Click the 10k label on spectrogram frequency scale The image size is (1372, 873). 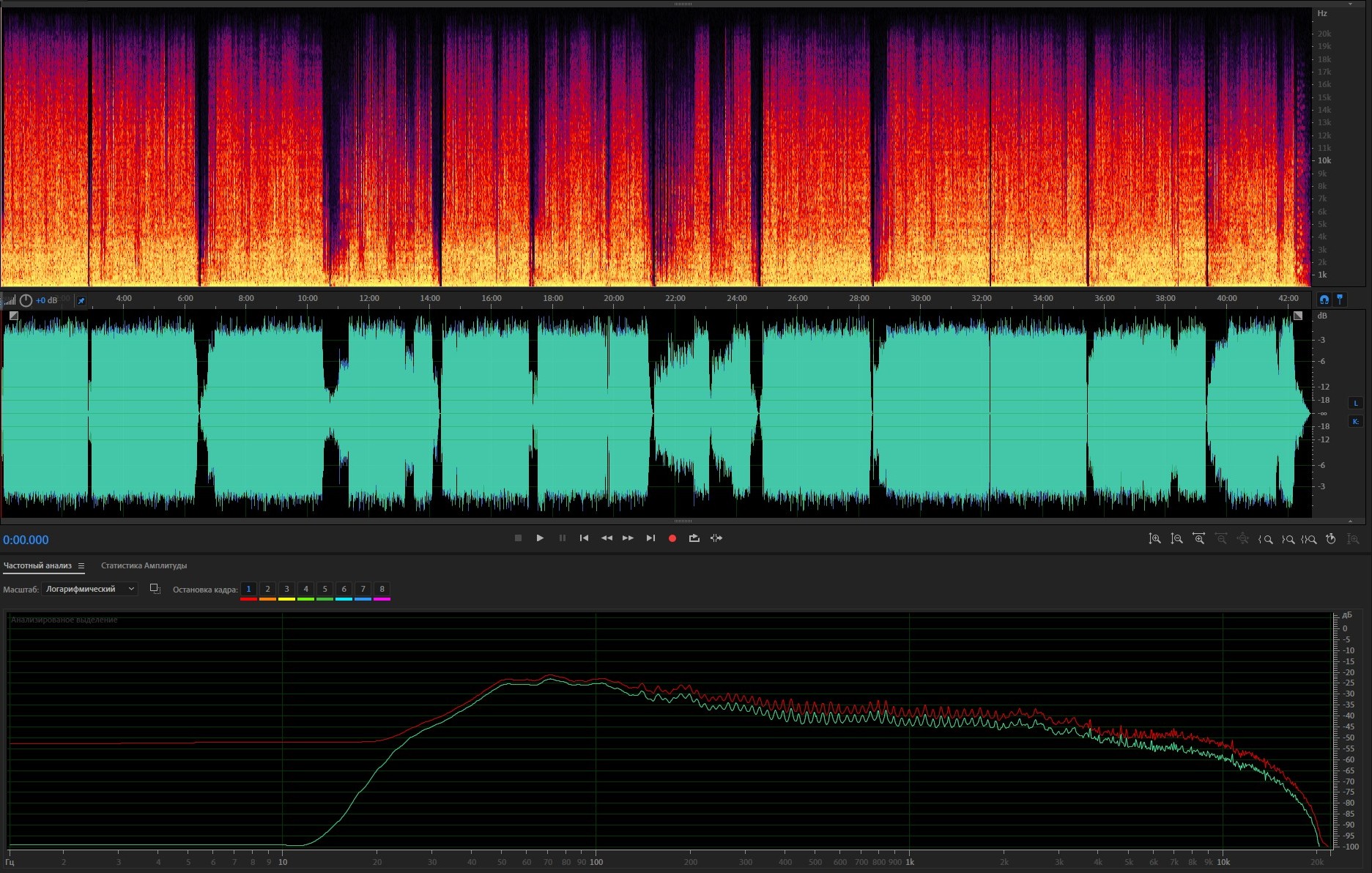[1324, 160]
